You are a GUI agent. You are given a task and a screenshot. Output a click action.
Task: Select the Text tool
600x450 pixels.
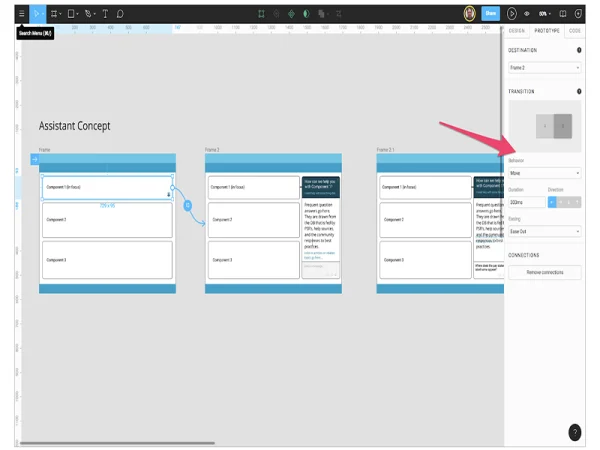[x=105, y=14]
